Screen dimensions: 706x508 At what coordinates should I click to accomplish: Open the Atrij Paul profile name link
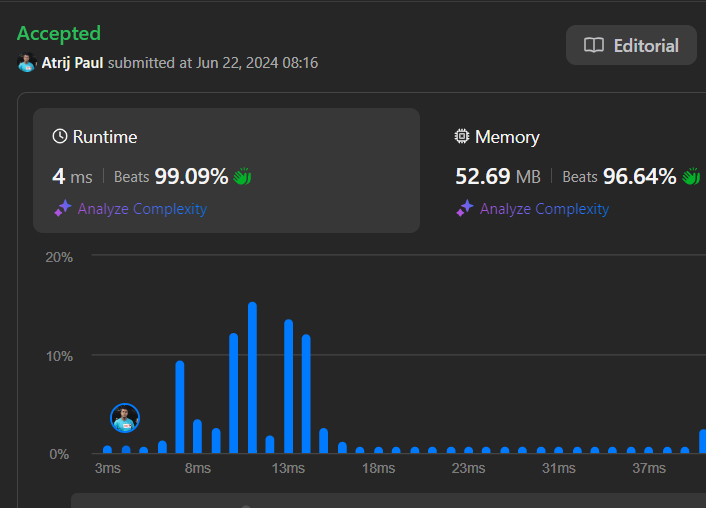[x=72, y=63]
